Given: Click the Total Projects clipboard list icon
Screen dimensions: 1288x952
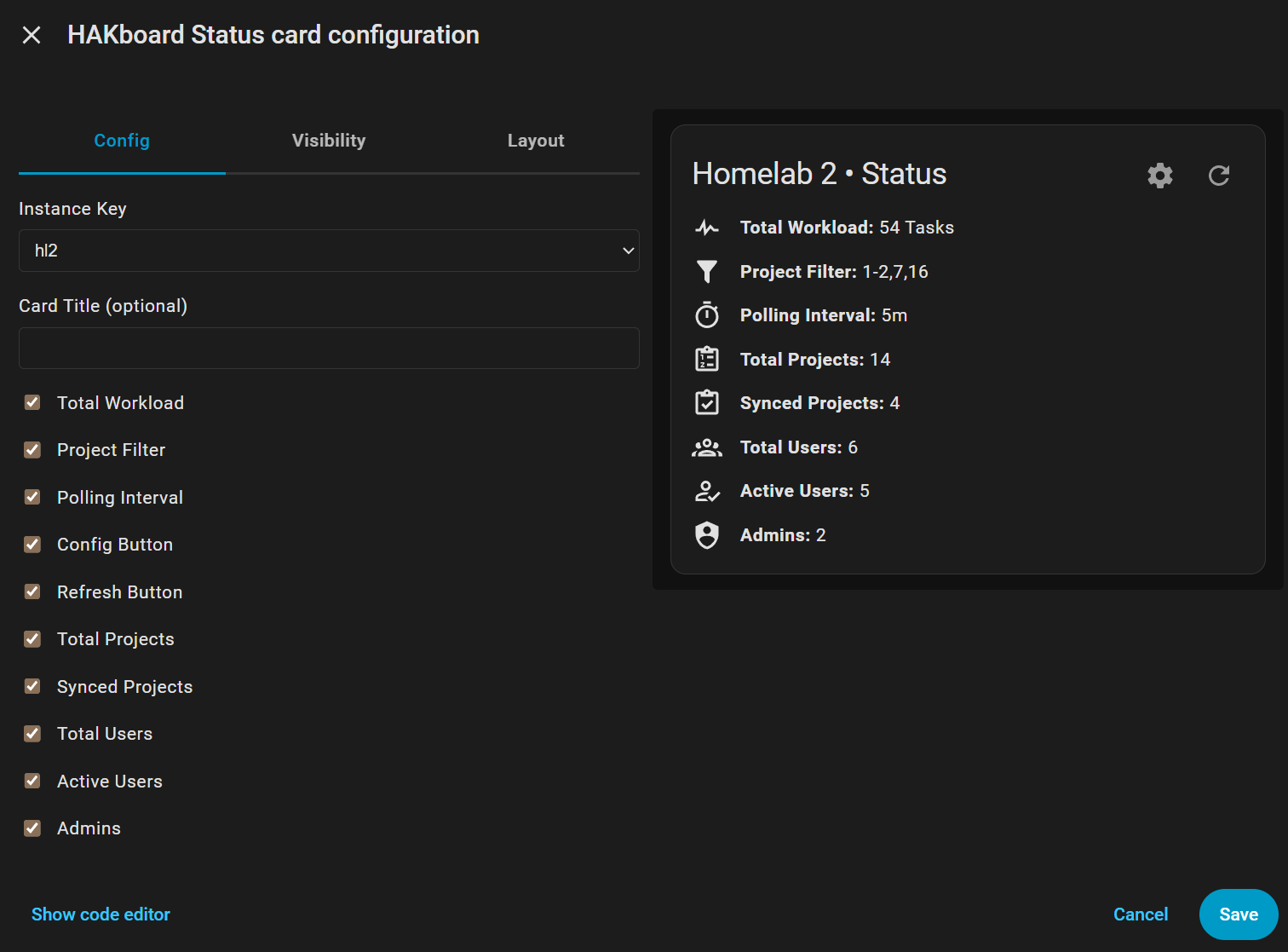Looking at the screenshot, I should pos(707,359).
